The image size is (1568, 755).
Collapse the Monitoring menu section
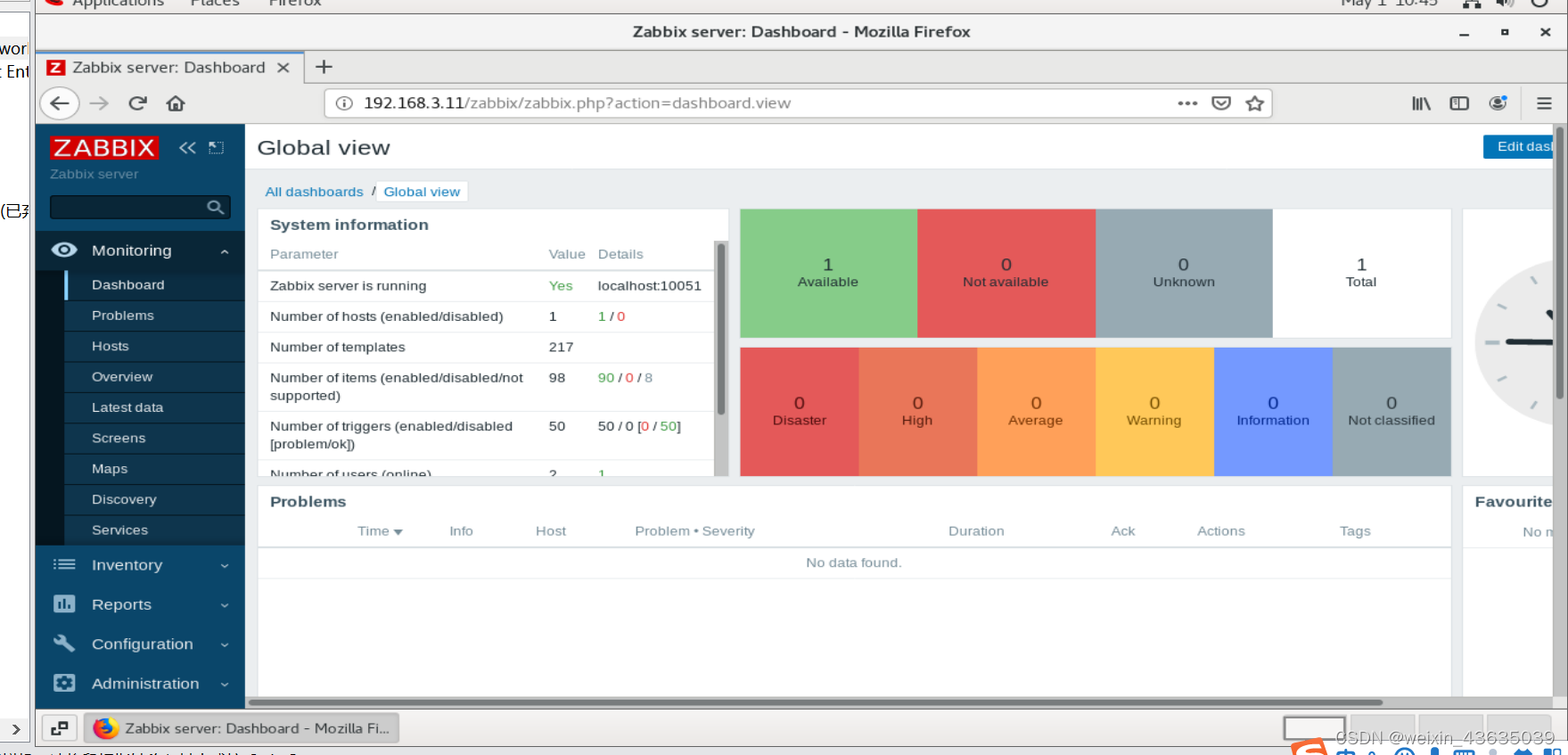pos(225,251)
